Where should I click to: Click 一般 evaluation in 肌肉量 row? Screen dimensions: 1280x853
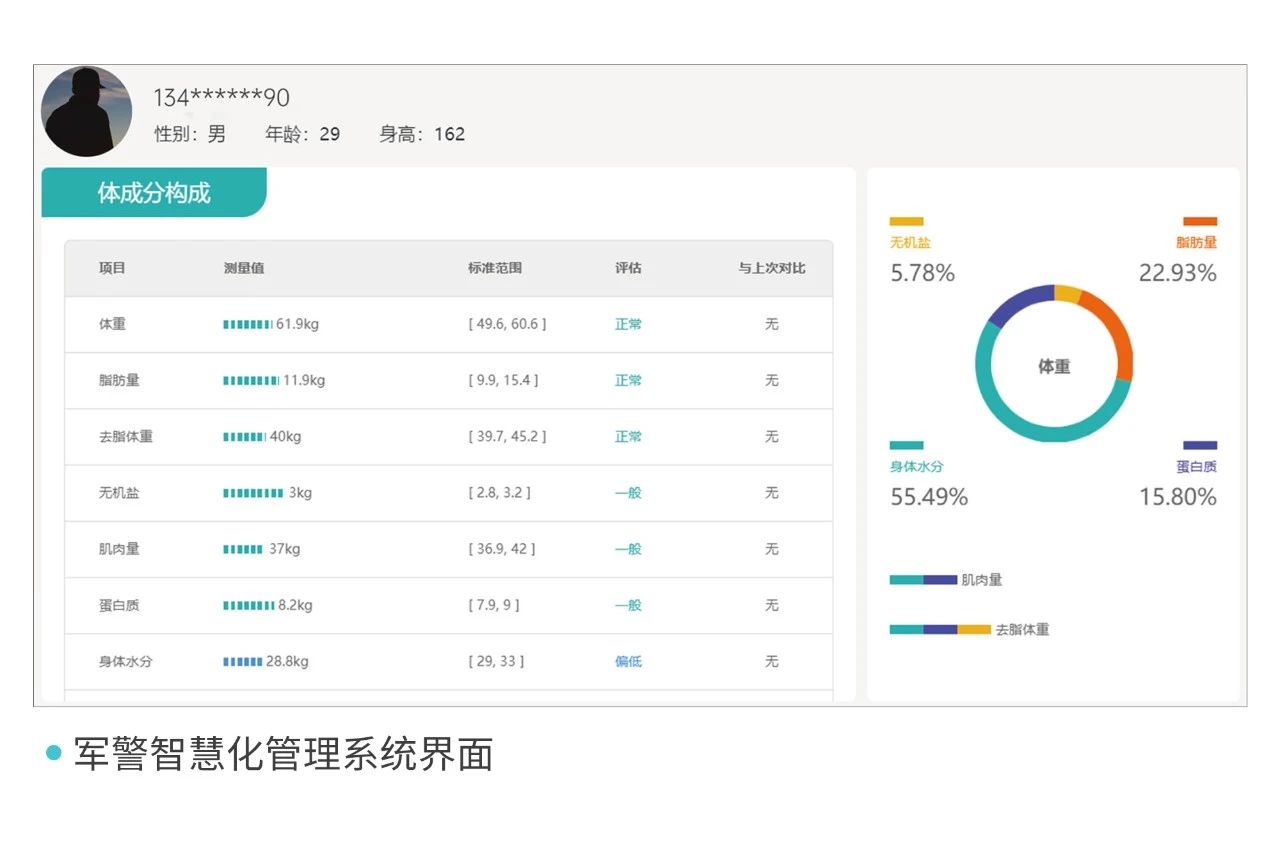pos(628,549)
